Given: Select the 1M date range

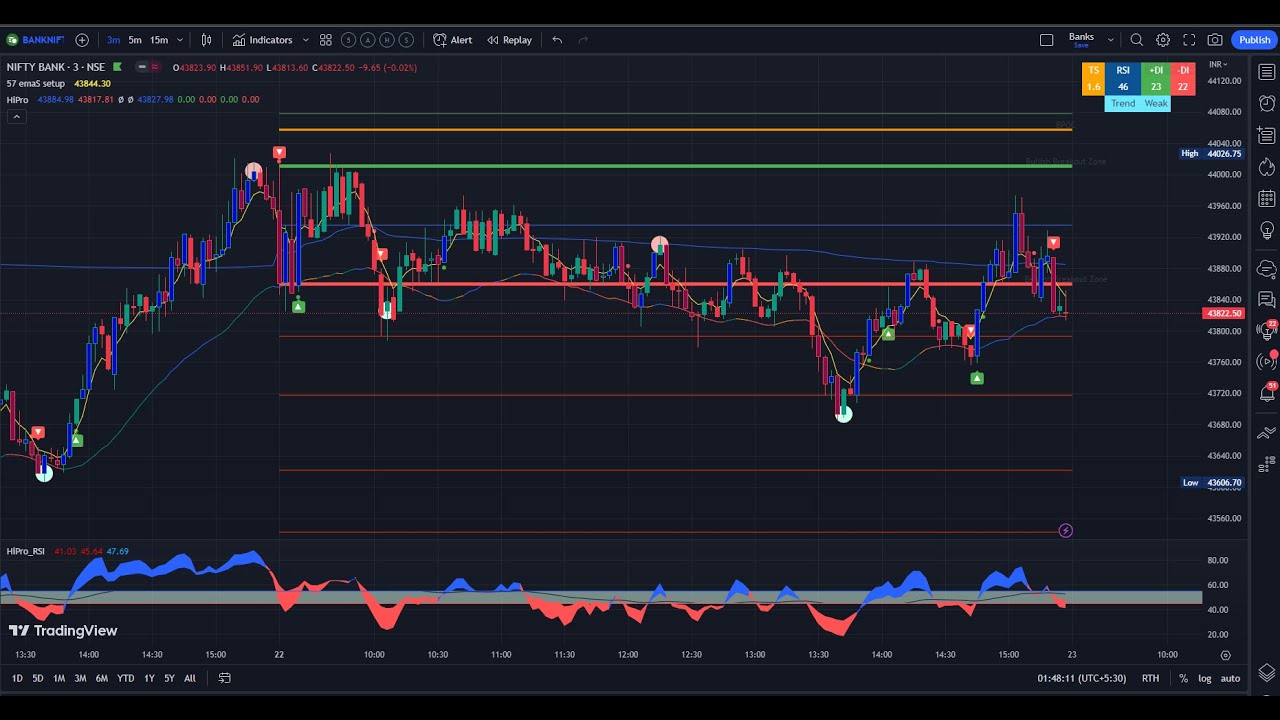Looking at the screenshot, I should [x=59, y=678].
